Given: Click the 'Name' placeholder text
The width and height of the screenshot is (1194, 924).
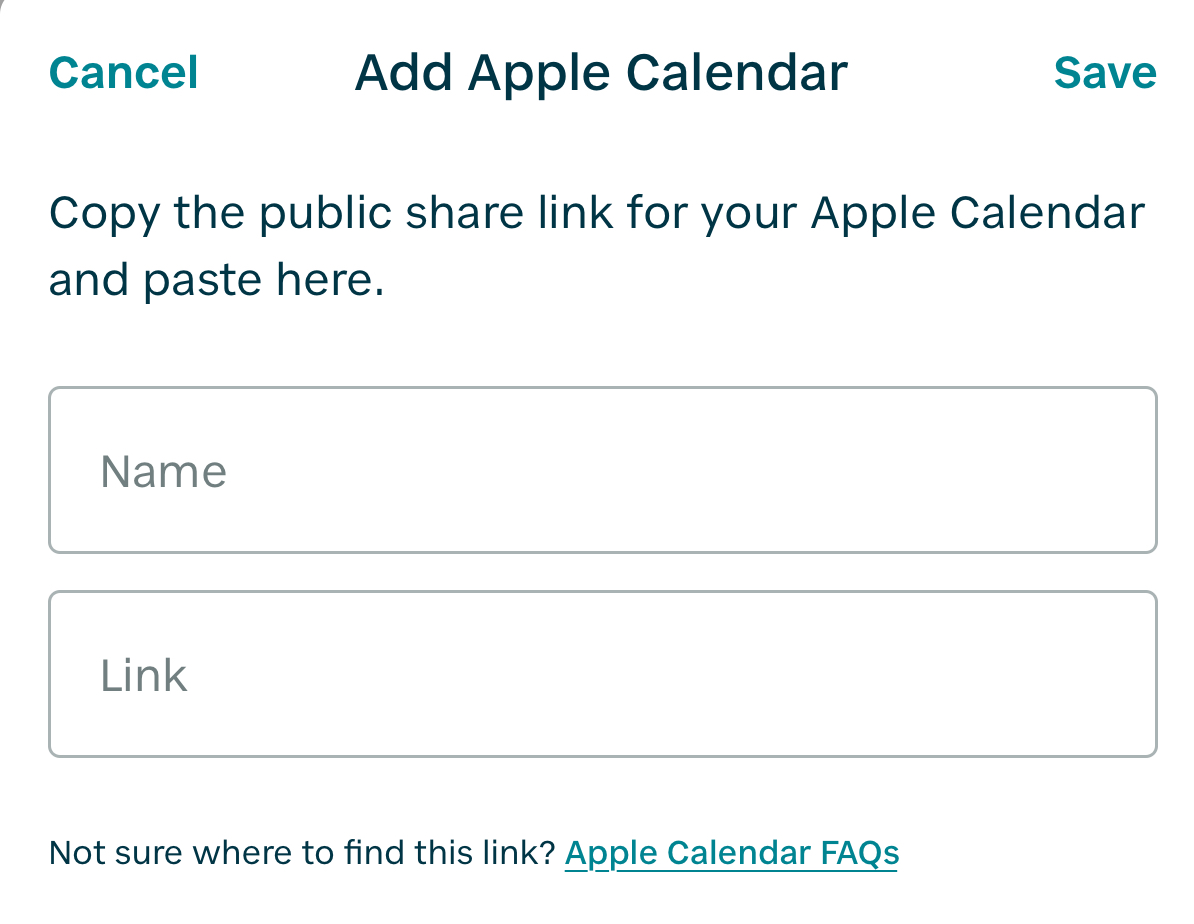Looking at the screenshot, I should [x=164, y=471].
